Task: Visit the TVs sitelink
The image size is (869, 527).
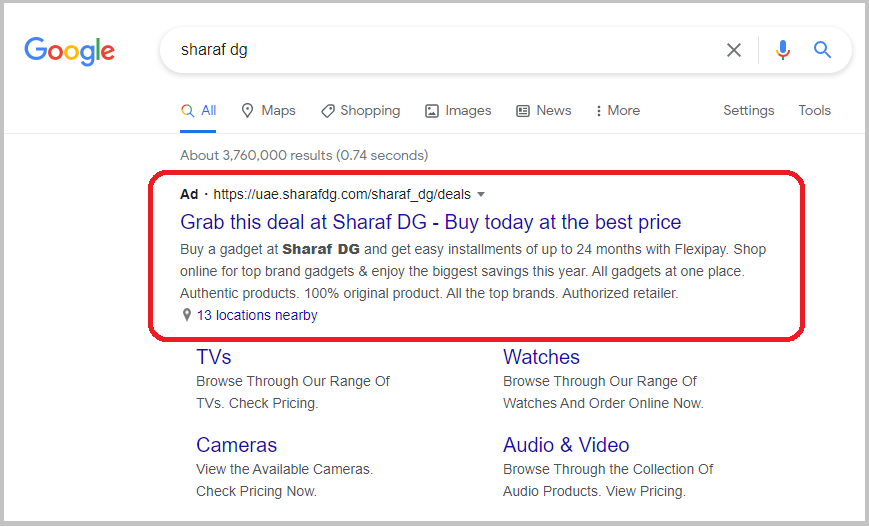Action: (x=213, y=357)
